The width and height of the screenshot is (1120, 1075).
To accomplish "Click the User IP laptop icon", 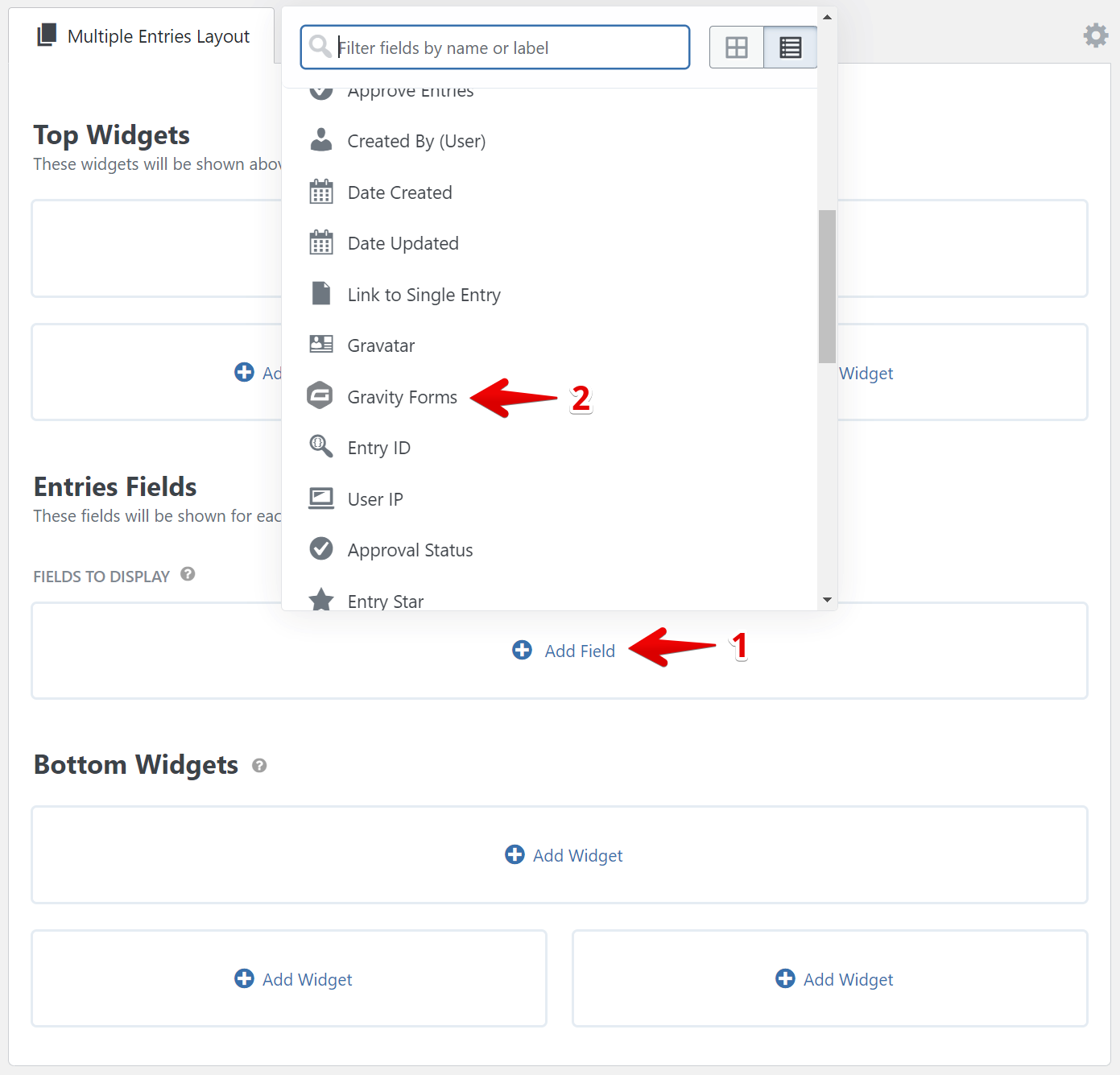I will click(x=321, y=498).
